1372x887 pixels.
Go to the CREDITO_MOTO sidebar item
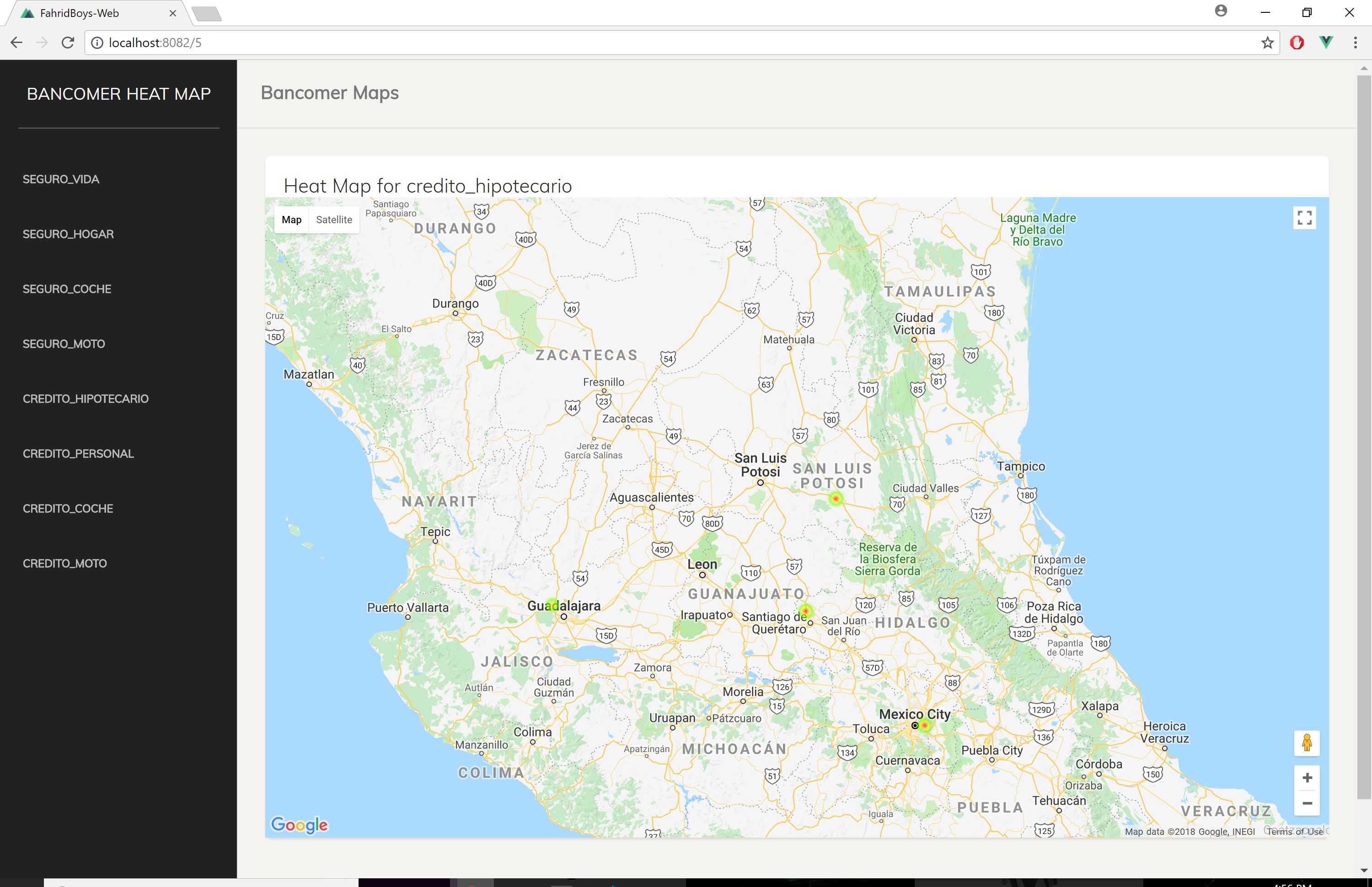pos(64,563)
